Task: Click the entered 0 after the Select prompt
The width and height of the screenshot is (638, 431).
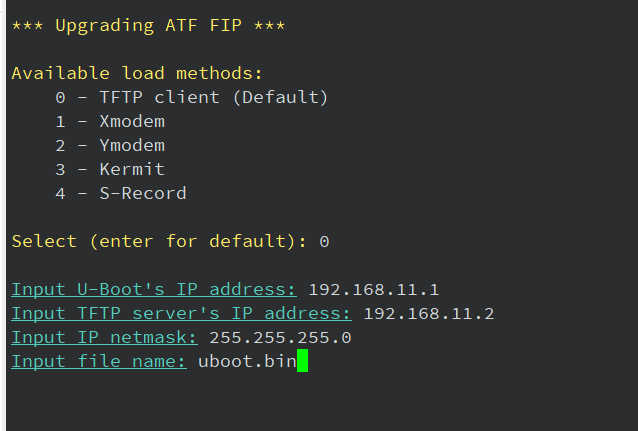Action: coord(324,241)
